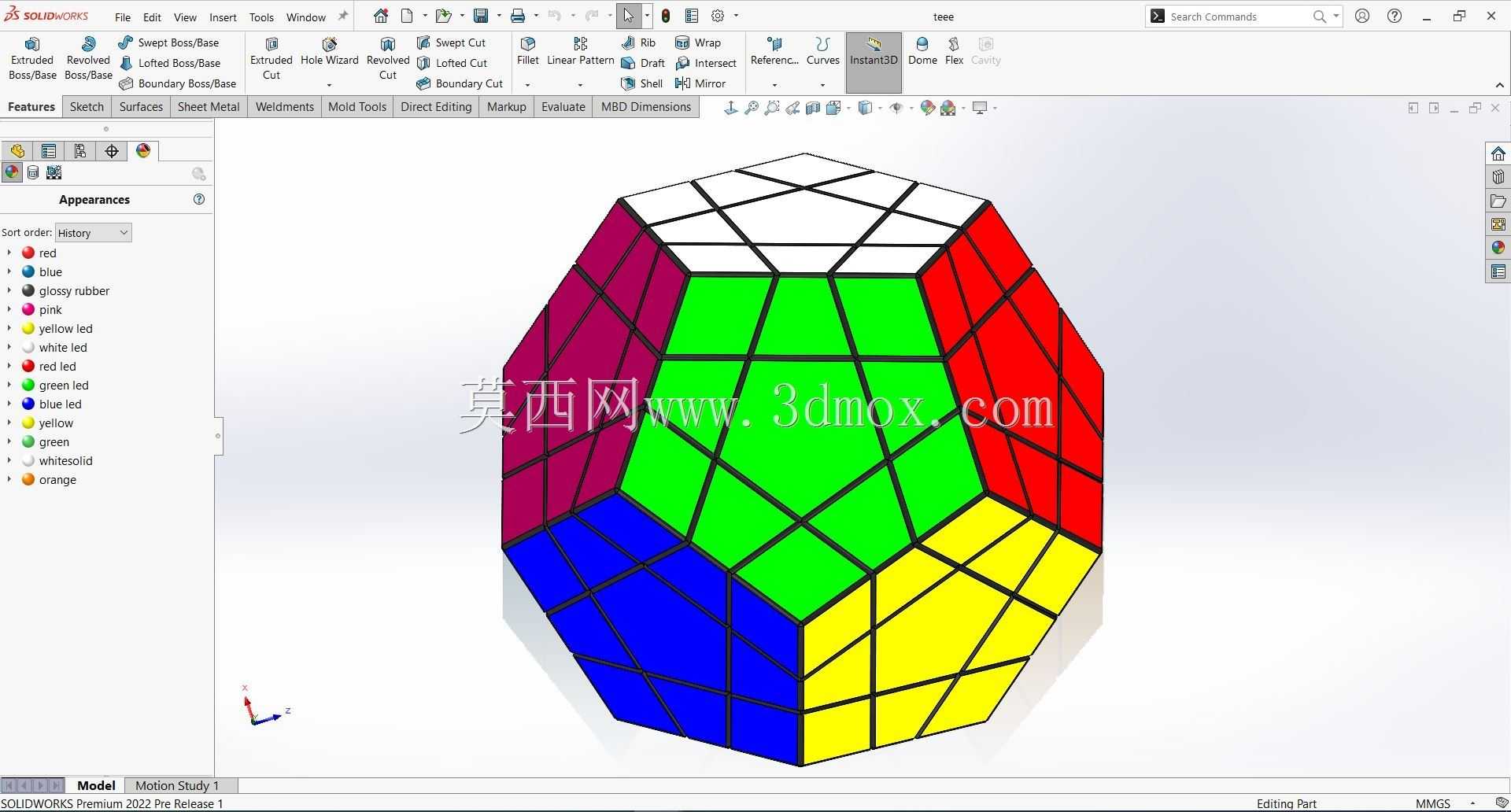Choose the Boundary Boss/Base tool
The image size is (1511, 812).
coord(177,83)
